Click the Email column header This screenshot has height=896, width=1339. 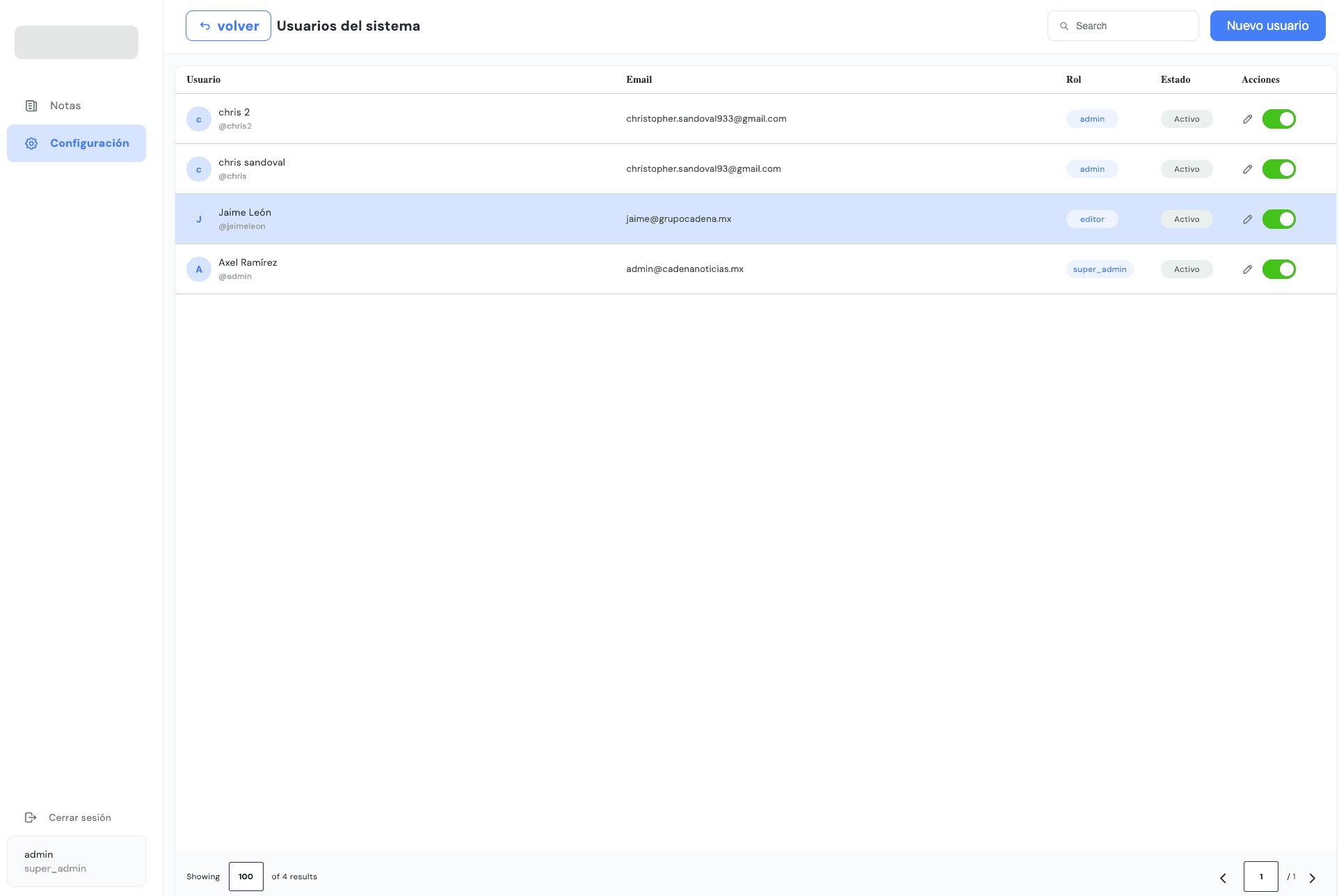click(639, 79)
